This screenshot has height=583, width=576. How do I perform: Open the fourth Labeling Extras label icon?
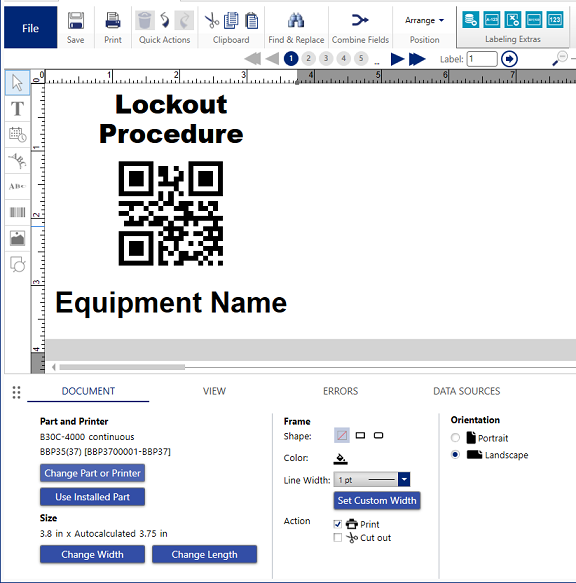click(x=534, y=19)
